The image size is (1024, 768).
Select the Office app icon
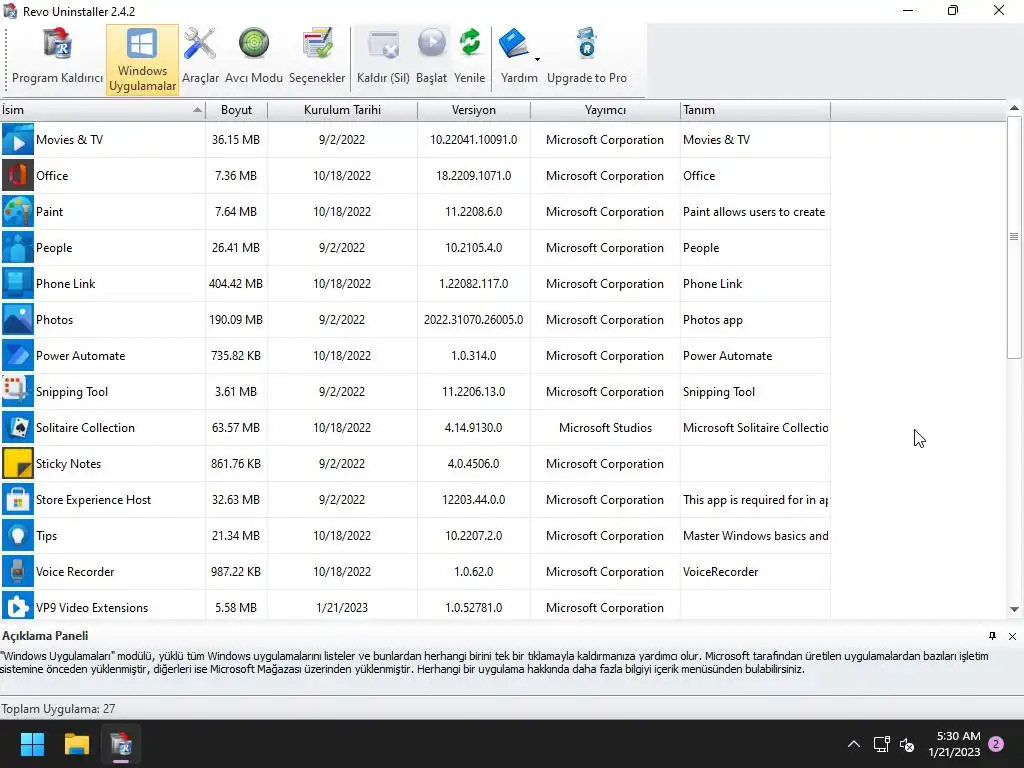coord(18,175)
